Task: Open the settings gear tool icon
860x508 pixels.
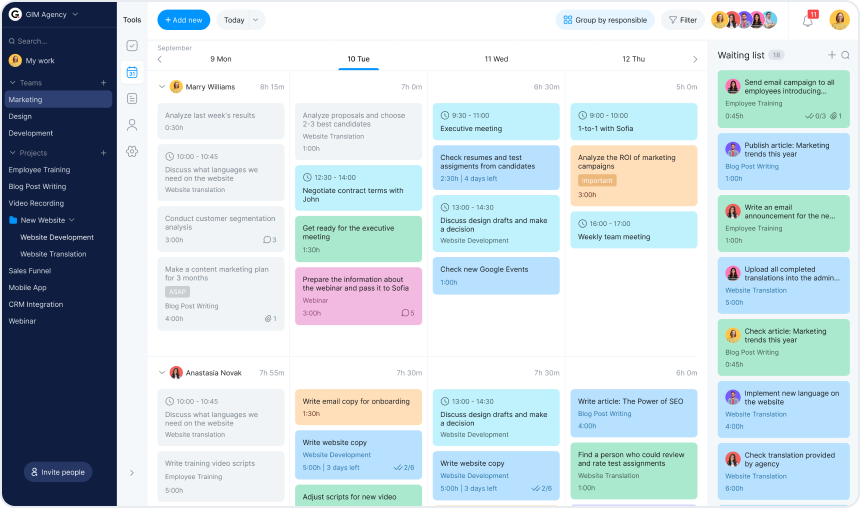Action: click(132, 151)
